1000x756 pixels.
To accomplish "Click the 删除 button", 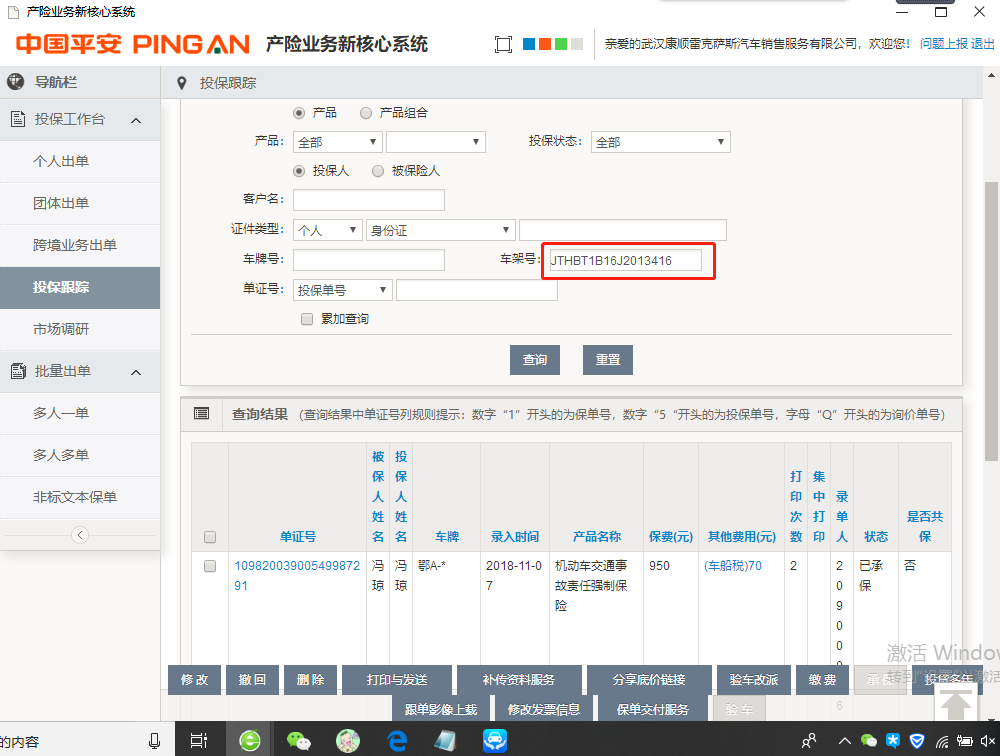I will click(x=311, y=680).
